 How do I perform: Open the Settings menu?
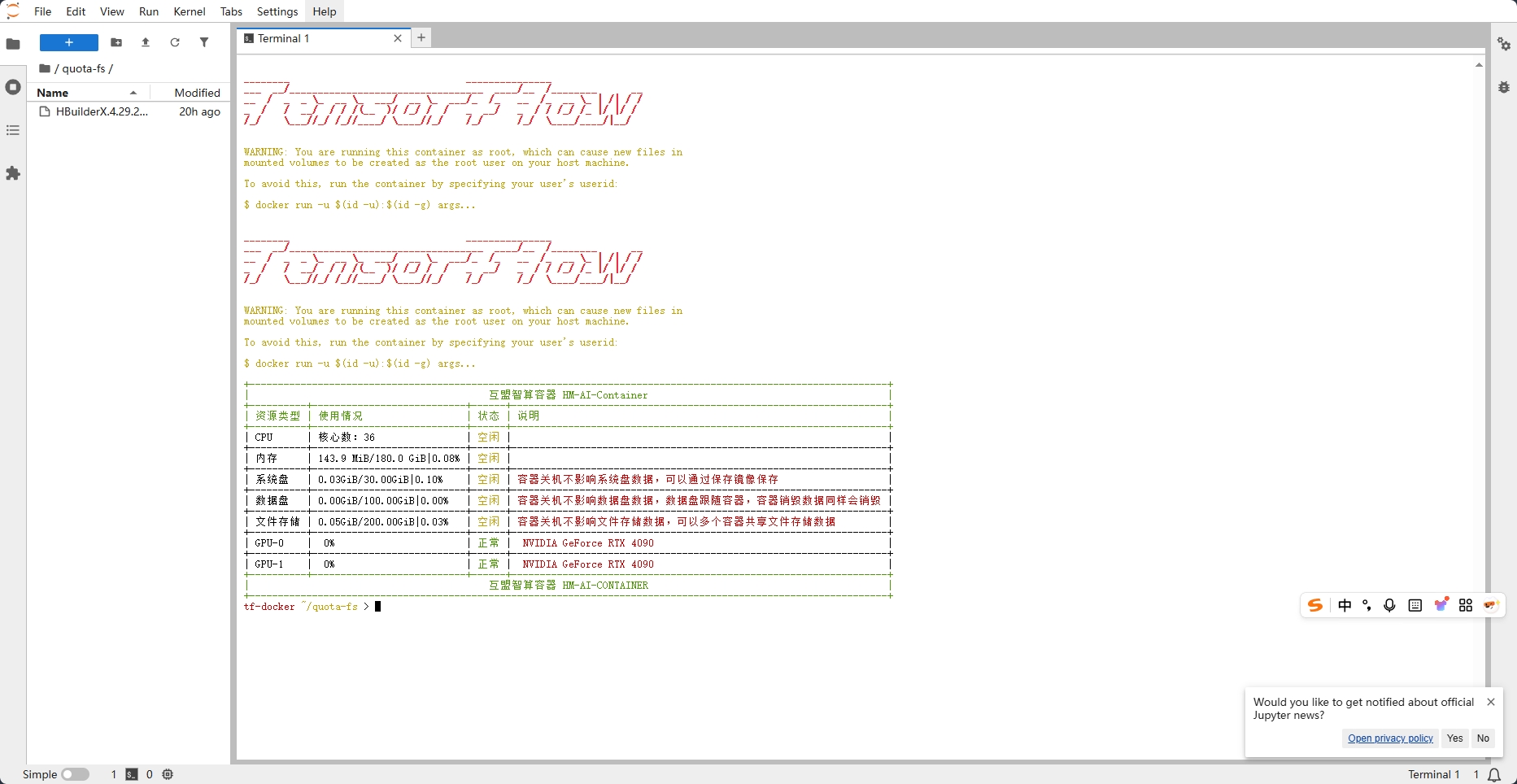[x=277, y=11]
